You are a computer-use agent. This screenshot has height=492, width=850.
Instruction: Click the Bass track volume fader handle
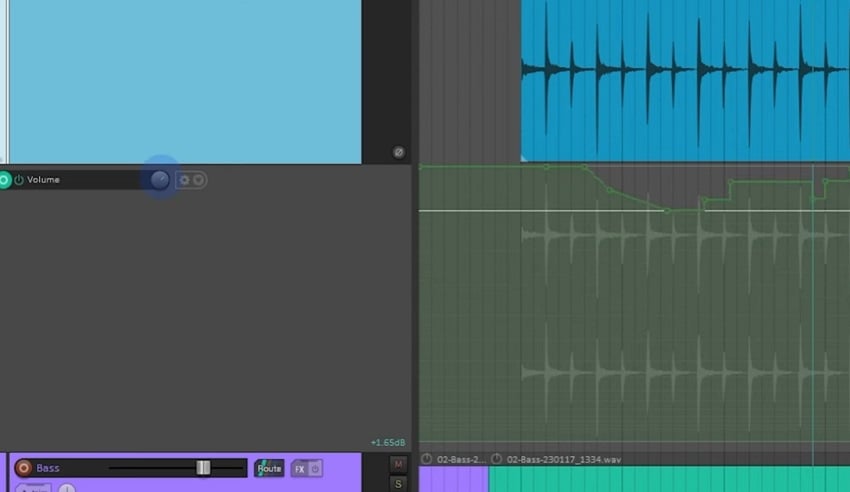(x=203, y=468)
